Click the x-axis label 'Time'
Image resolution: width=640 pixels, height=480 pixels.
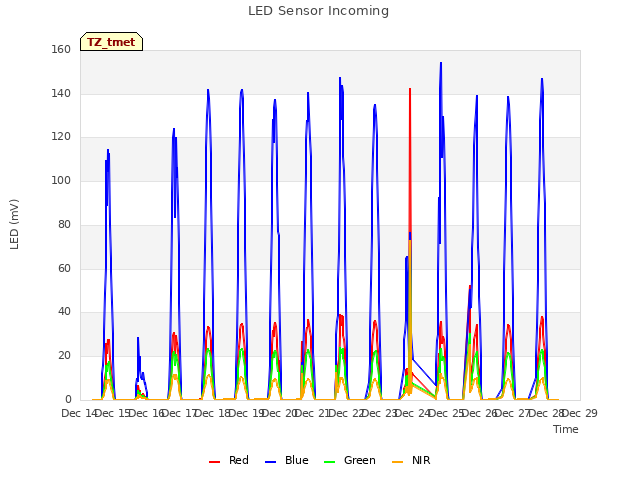pyautogui.click(x=566, y=429)
